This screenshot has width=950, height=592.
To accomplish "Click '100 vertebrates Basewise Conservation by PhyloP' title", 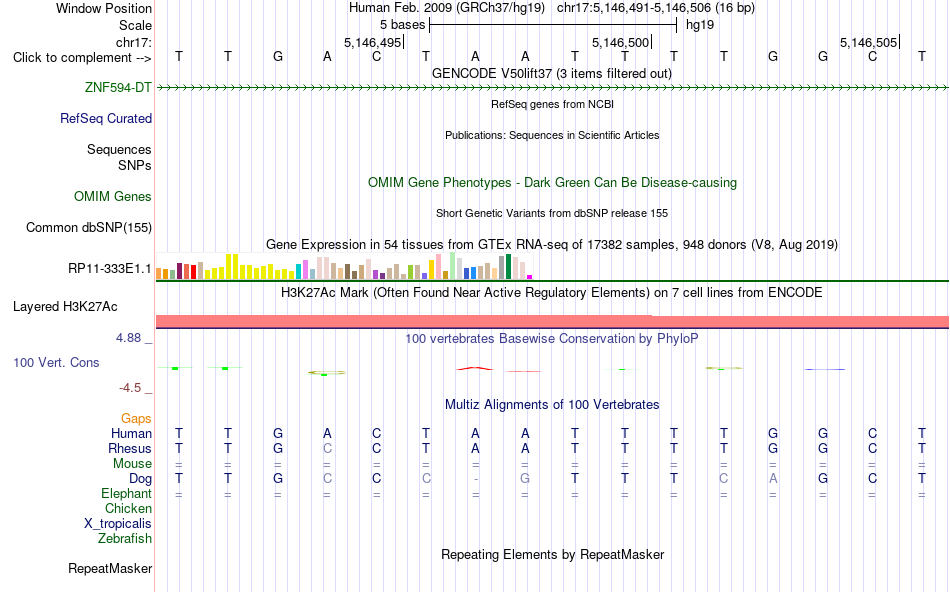I will (552, 339).
